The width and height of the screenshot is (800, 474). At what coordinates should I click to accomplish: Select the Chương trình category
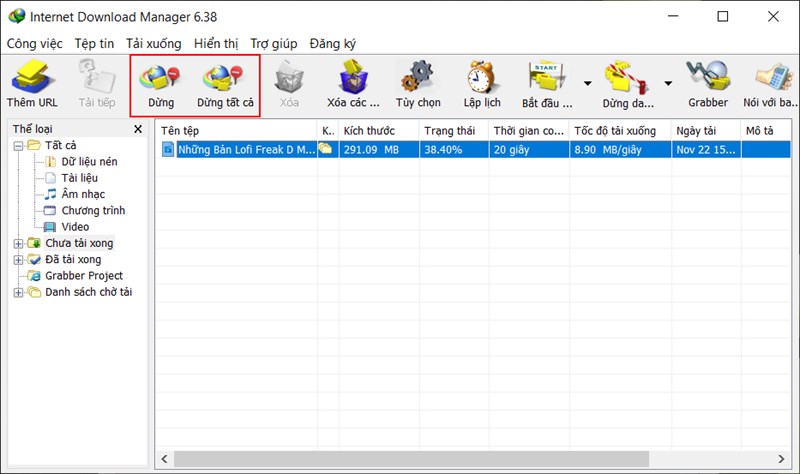click(93, 211)
